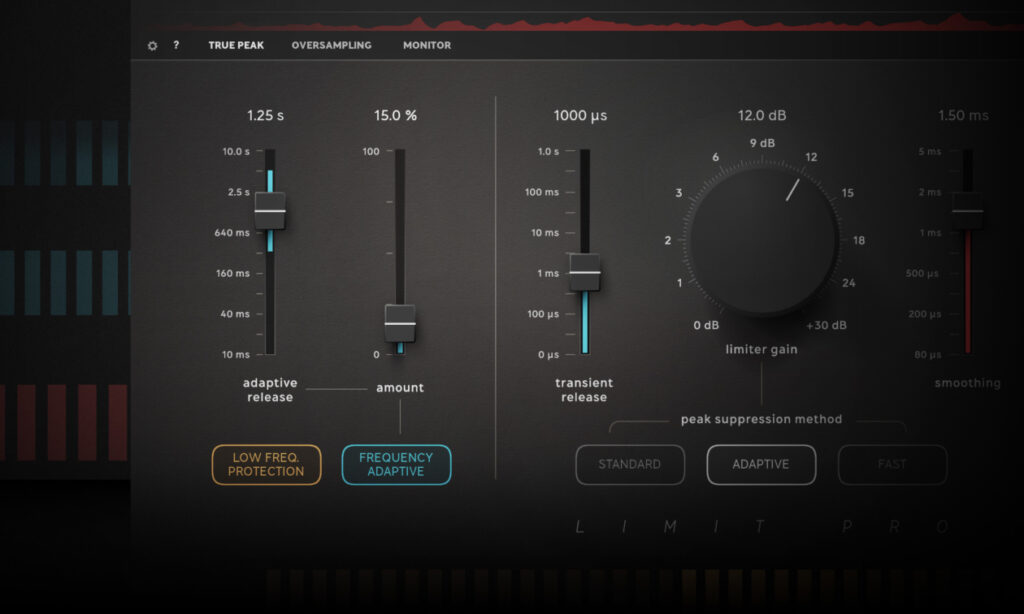The height and width of the screenshot is (614, 1024).
Task: Click the 640 ms mark on adaptive release scale
Action: (232, 233)
